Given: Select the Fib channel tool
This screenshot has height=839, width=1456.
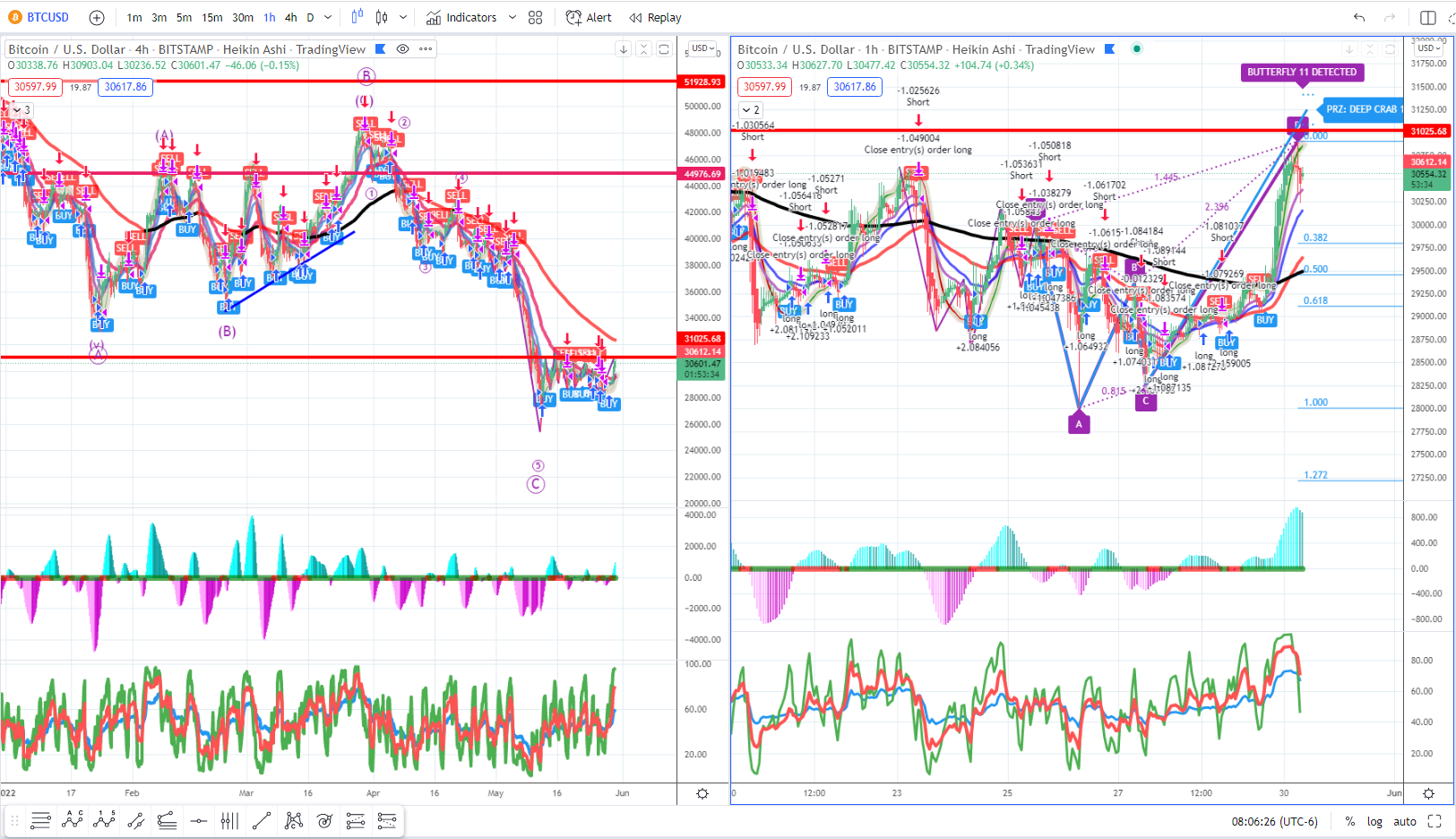Looking at the screenshot, I should pos(356,820).
